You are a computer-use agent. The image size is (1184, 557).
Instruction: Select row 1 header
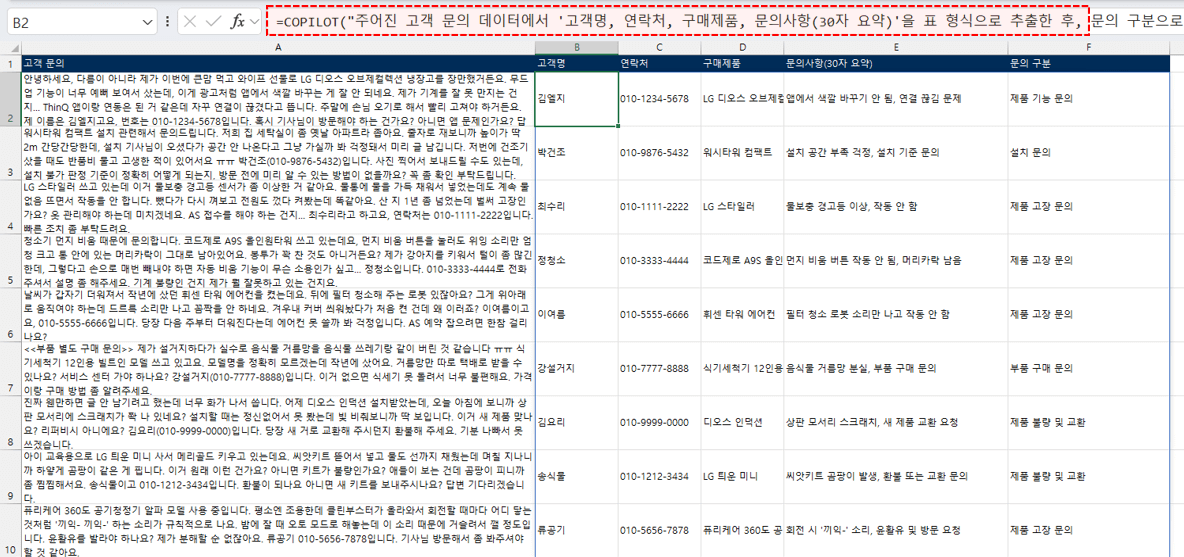[10, 64]
